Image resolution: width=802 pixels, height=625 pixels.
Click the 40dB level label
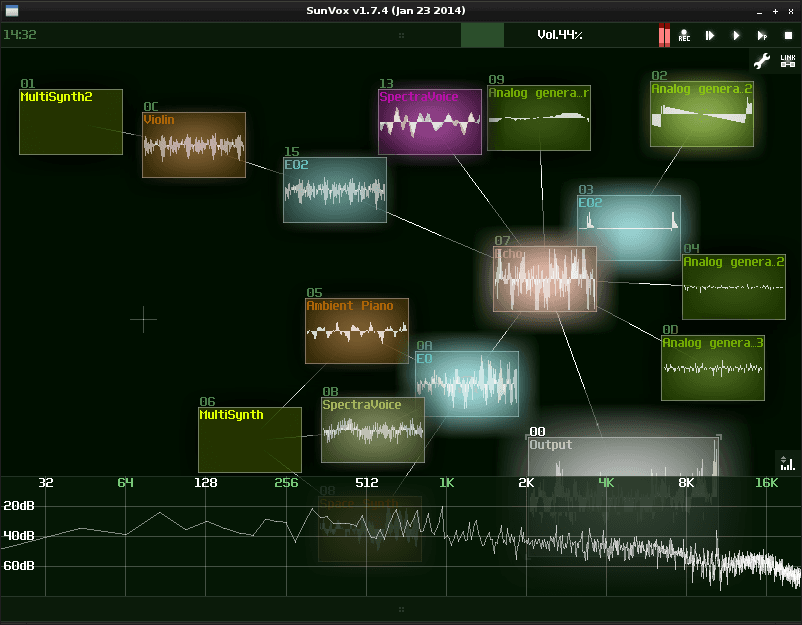pyautogui.click(x=19, y=535)
